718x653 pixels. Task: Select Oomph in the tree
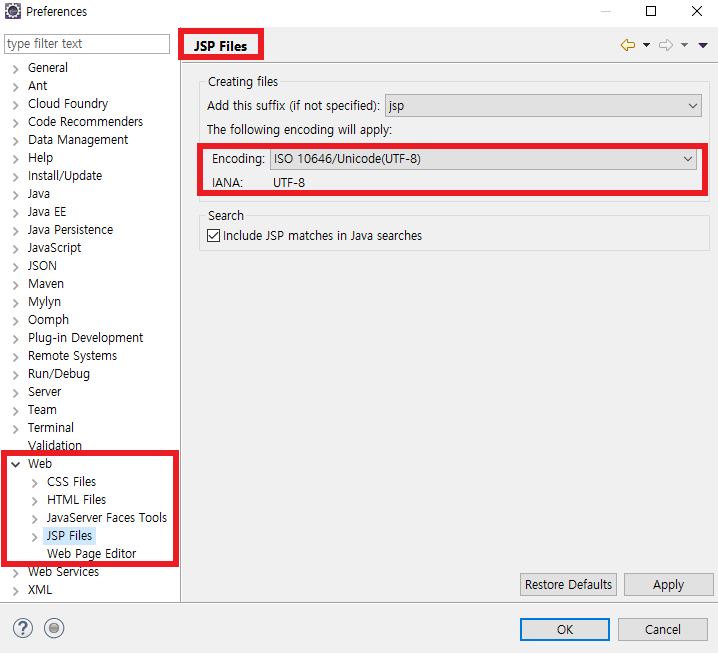coord(48,320)
